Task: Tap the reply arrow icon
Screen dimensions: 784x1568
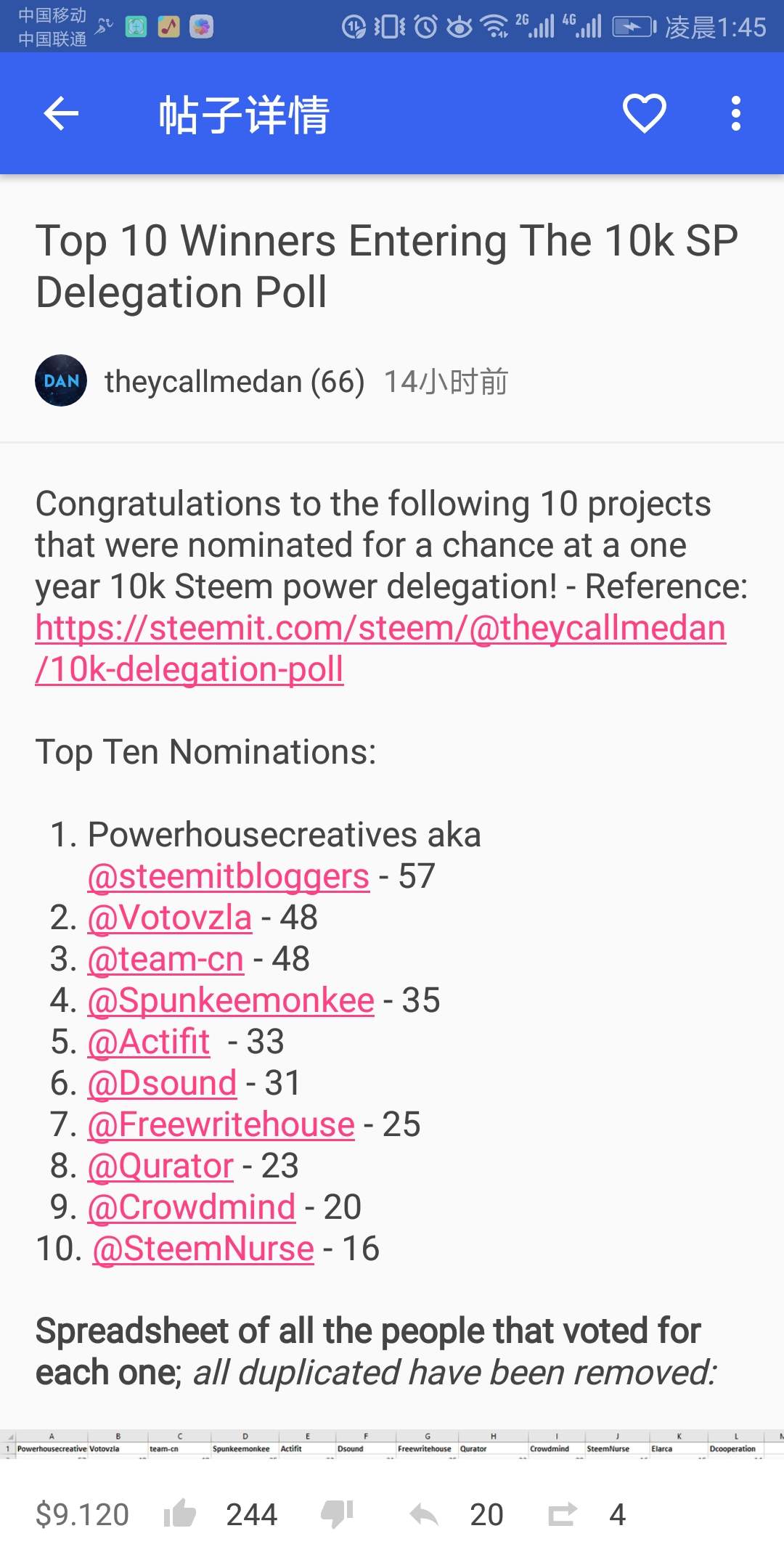Action: (424, 1514)
